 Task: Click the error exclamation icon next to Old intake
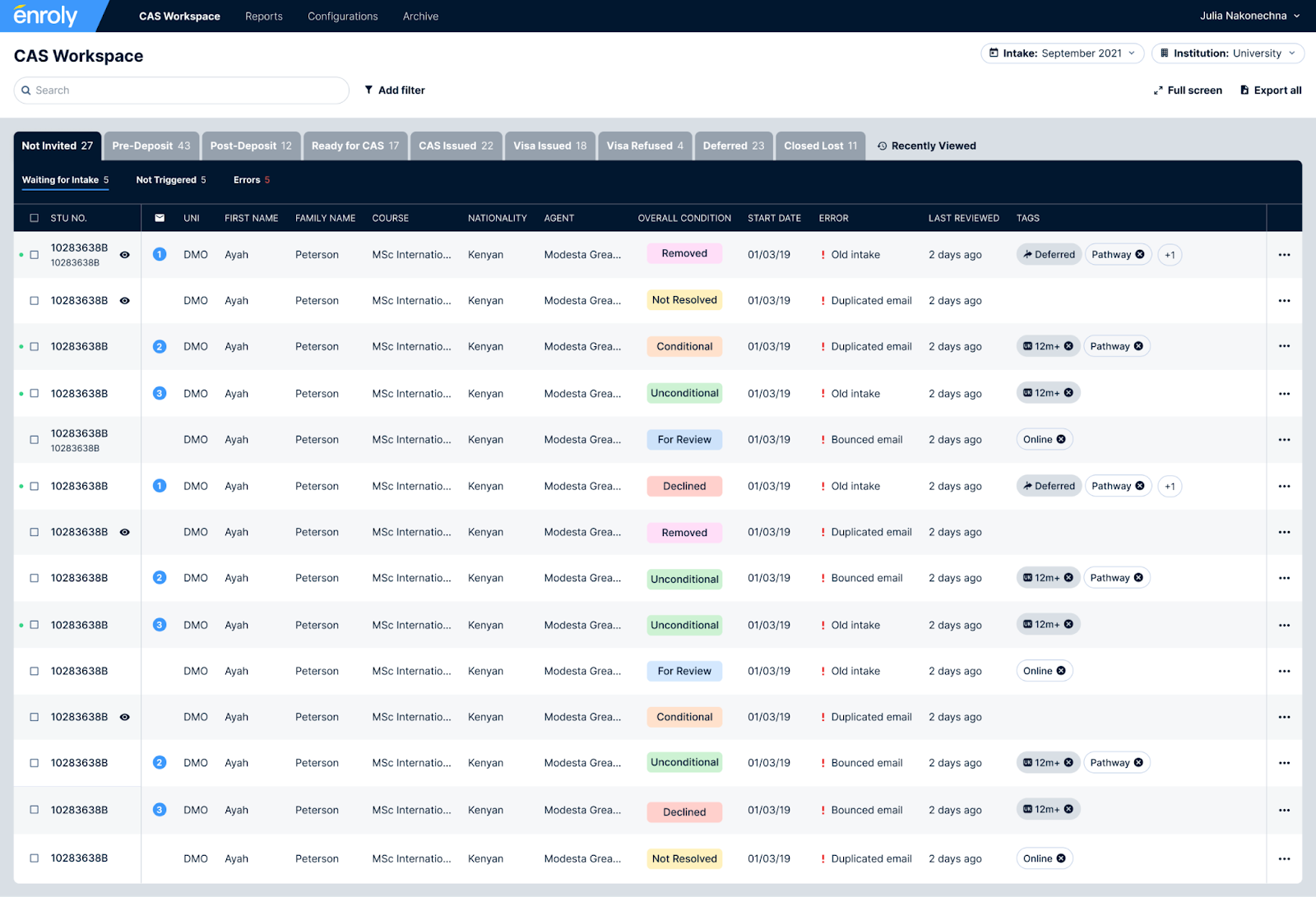822,255
